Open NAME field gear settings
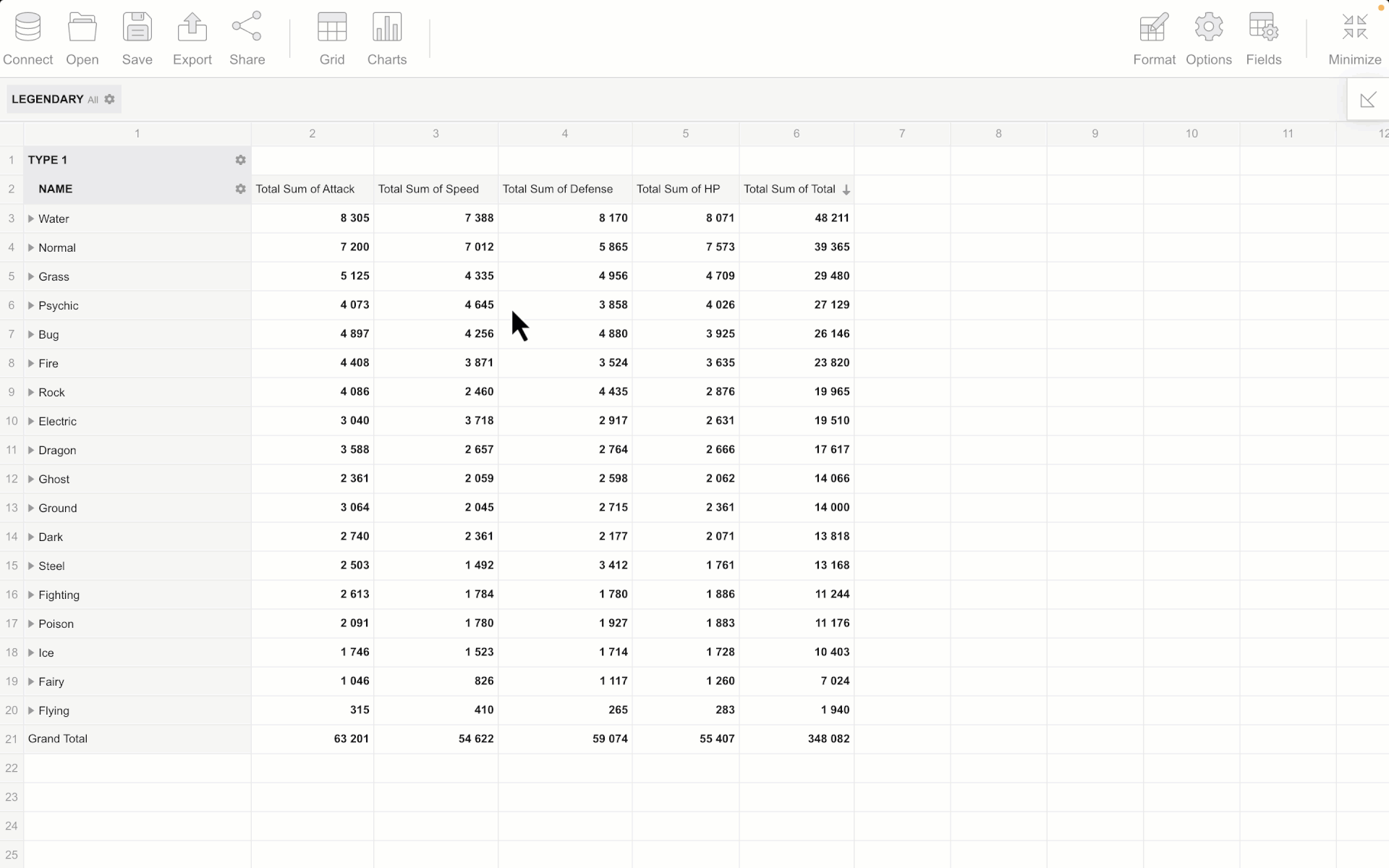 coord(240,189)
